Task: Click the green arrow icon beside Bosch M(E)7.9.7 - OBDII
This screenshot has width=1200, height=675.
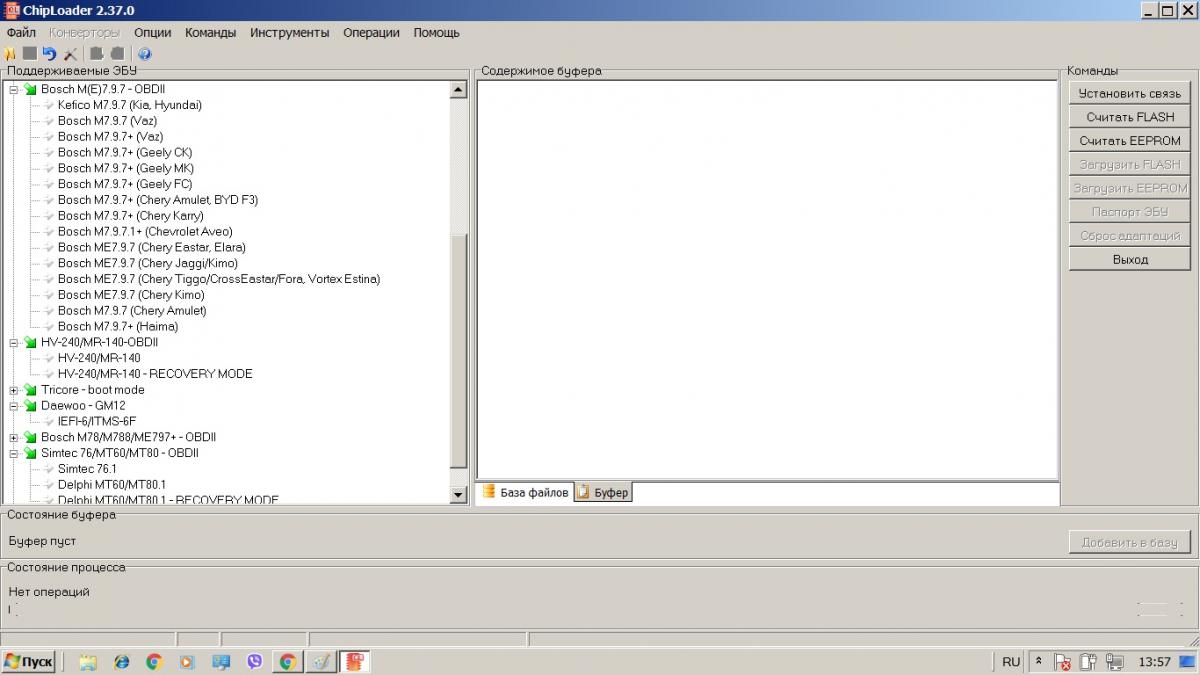Action: tap(30, 90)
